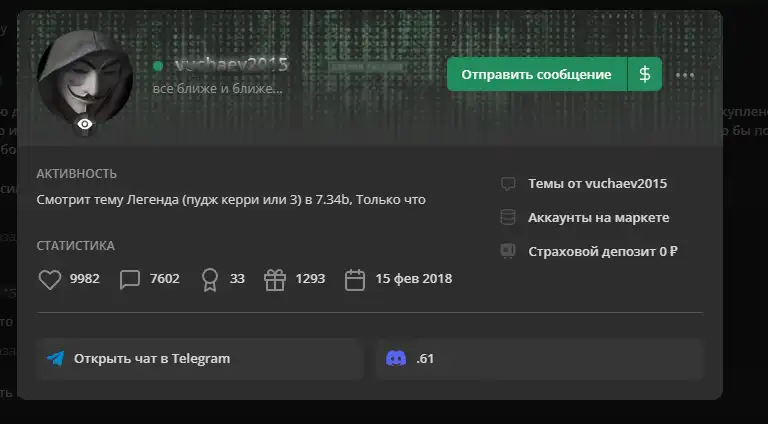Click the giveaways count 1293
The height and width of the screenshot is (424, 768).
[x=310, y=279]
